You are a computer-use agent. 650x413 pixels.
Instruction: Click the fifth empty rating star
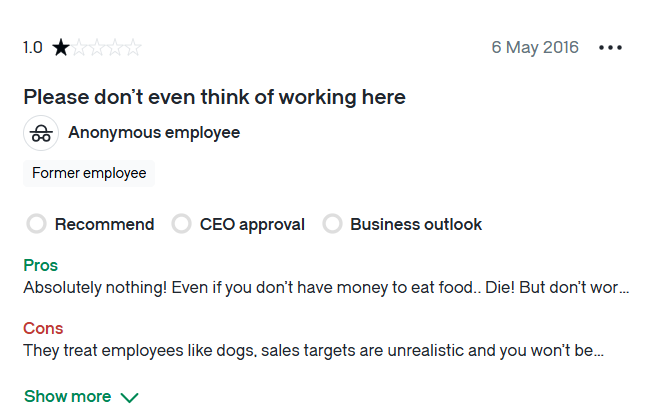[133, 47]
